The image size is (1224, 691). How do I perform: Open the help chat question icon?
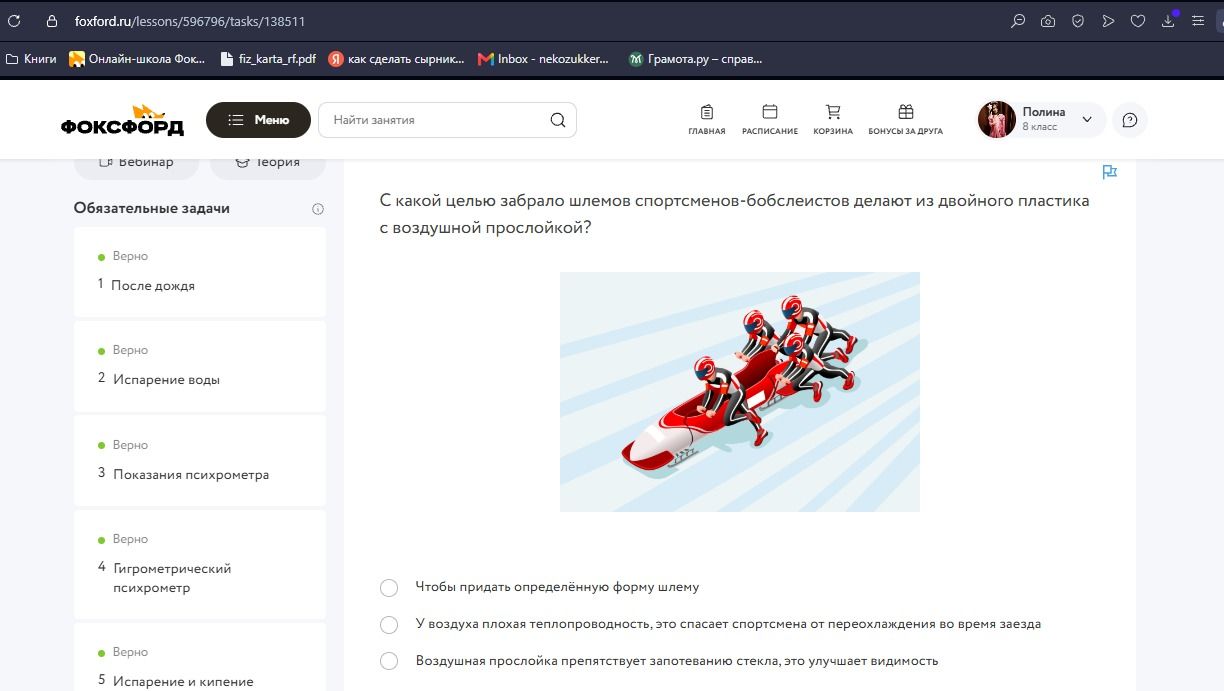click(x=1130, y=120)
